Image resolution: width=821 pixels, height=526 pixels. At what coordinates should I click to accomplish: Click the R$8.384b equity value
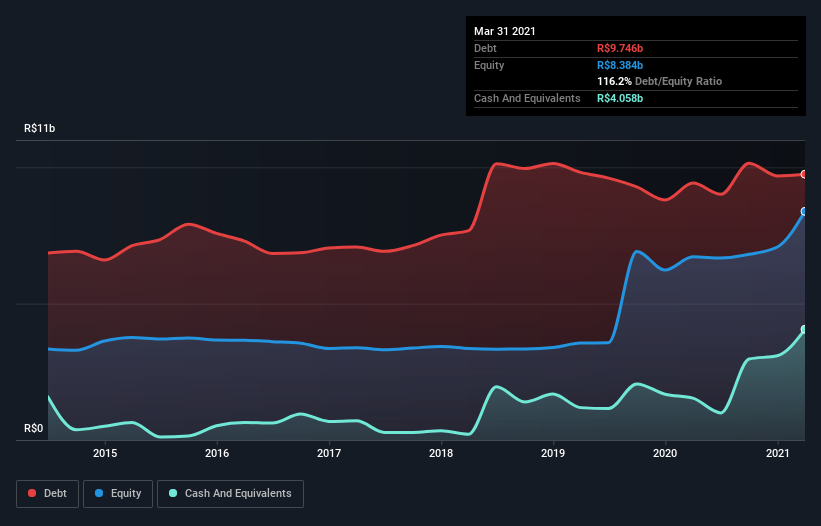pyautogui.click(x=620, y=65)
